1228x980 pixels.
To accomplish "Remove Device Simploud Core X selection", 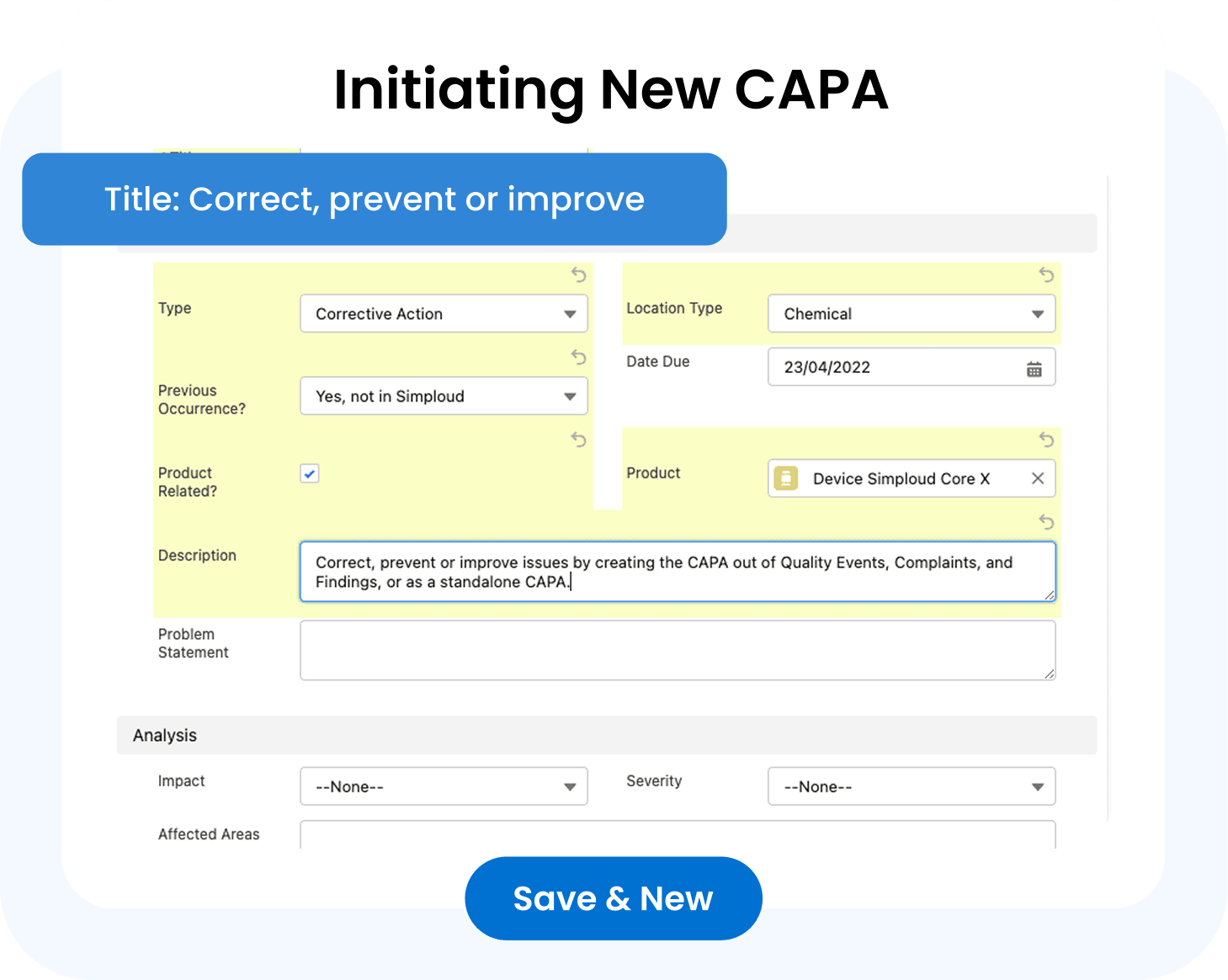I will pos(1038,478).
